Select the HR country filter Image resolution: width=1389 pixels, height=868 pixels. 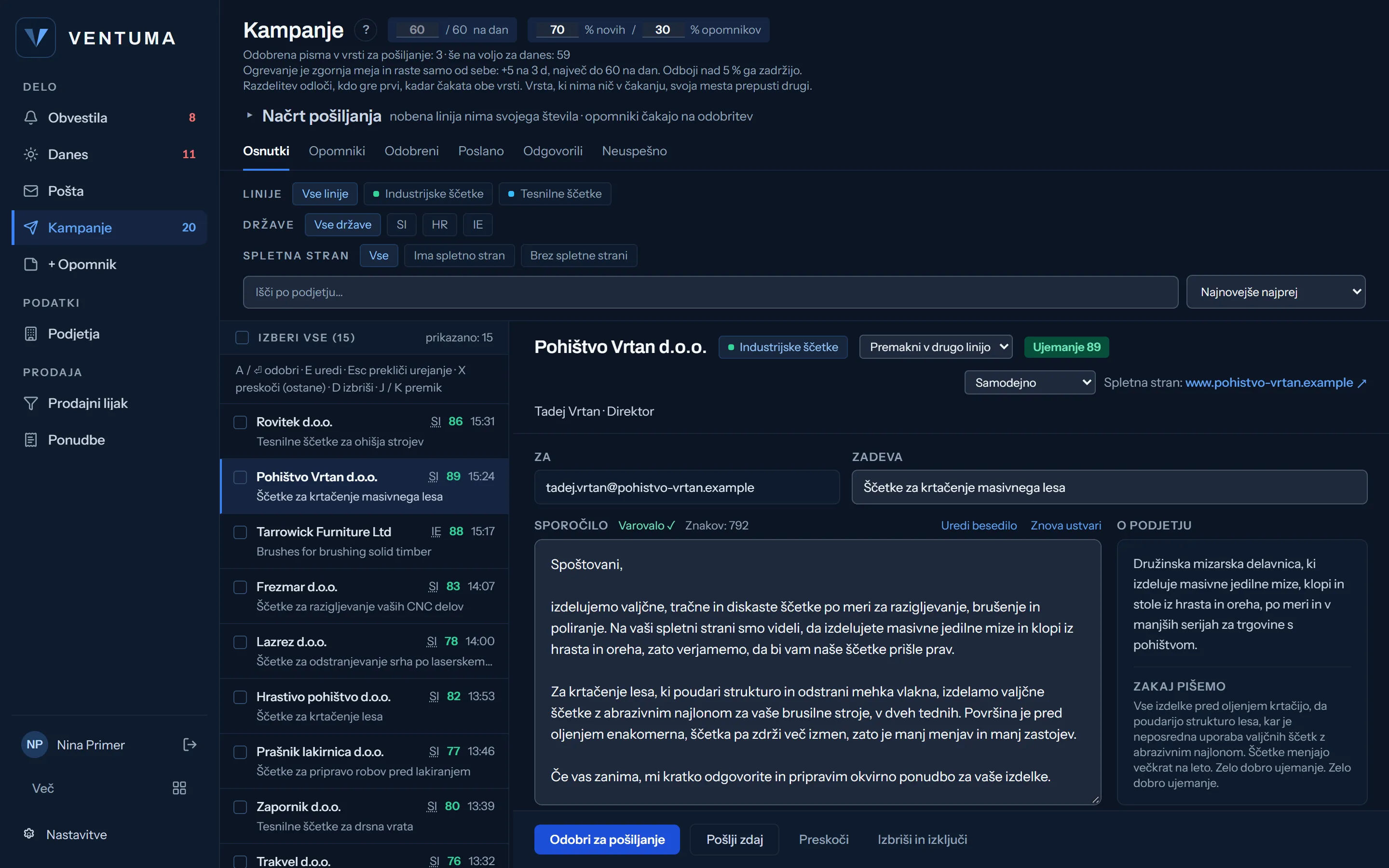click(440, 225)
